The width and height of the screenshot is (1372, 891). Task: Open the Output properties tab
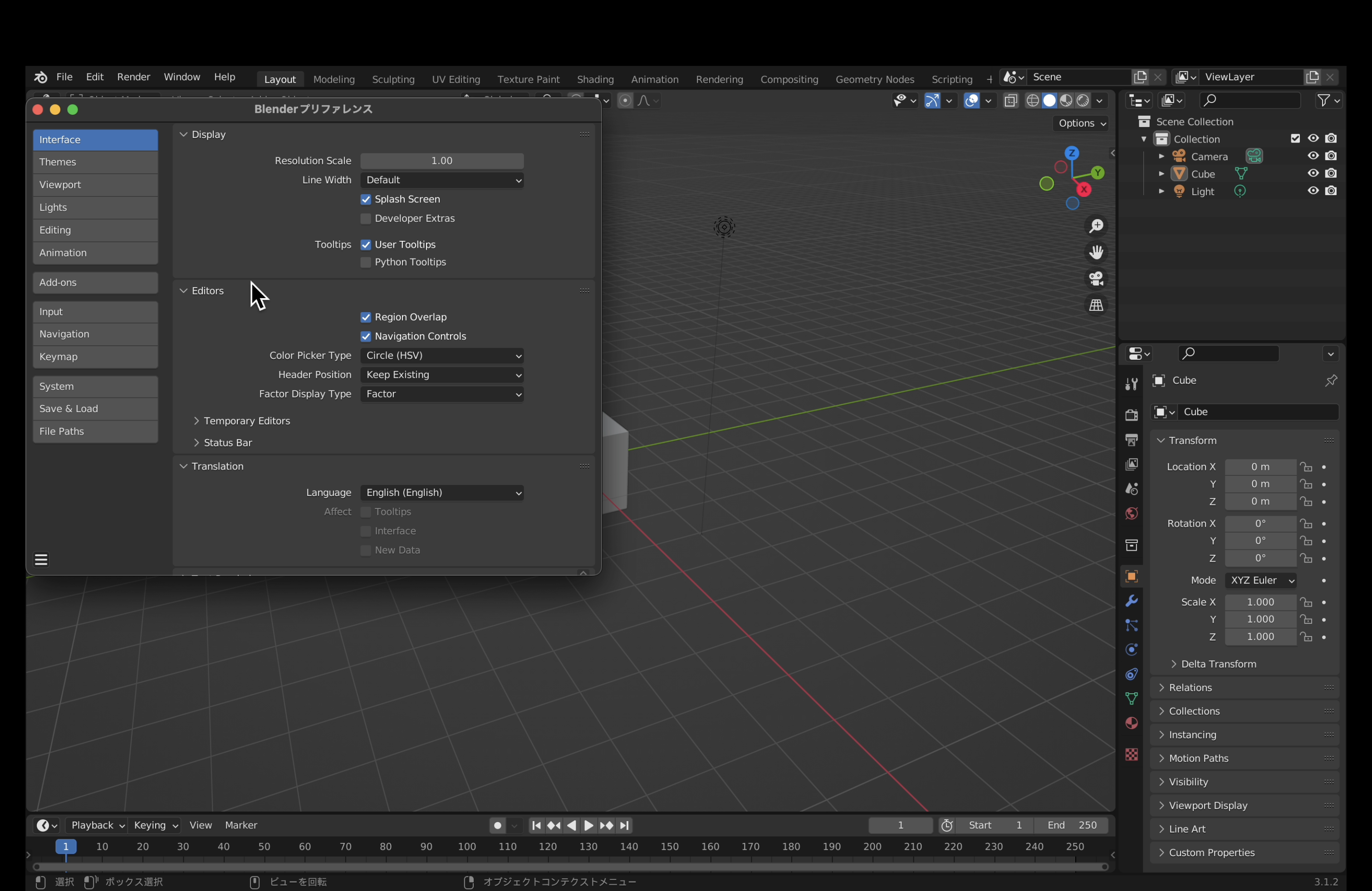[x=1131, y=440]
